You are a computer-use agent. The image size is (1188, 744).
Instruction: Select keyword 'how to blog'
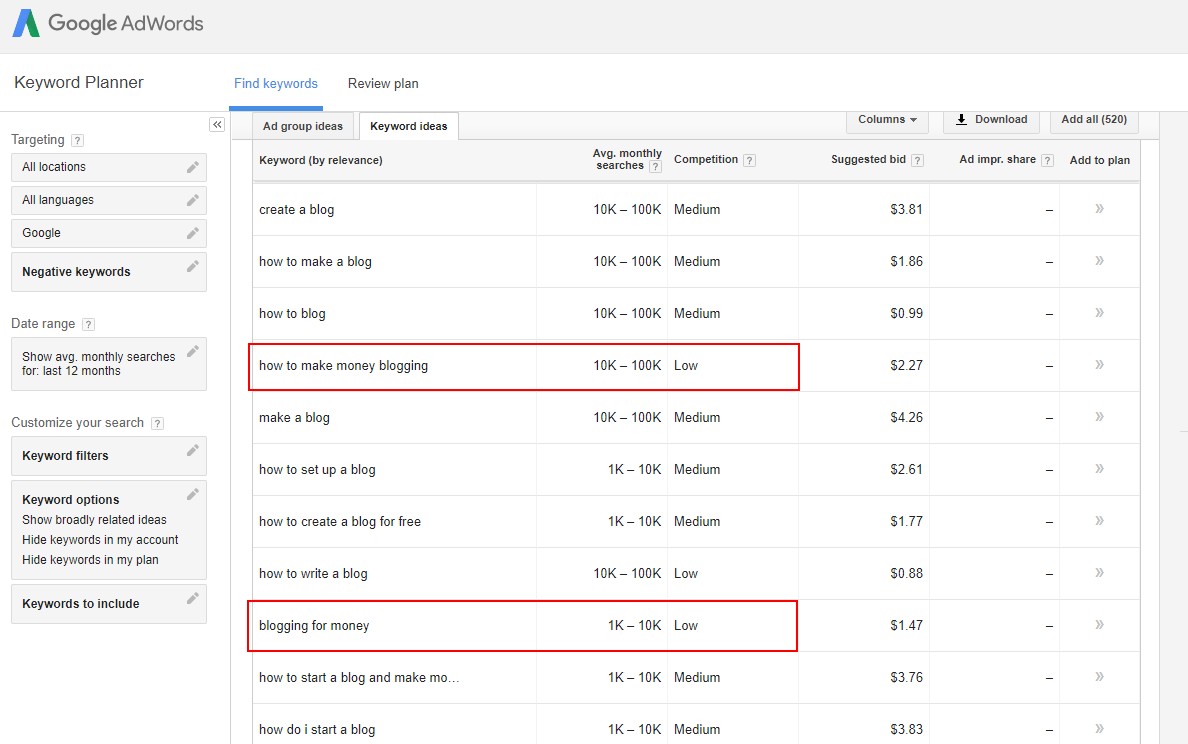coord(292,314)
